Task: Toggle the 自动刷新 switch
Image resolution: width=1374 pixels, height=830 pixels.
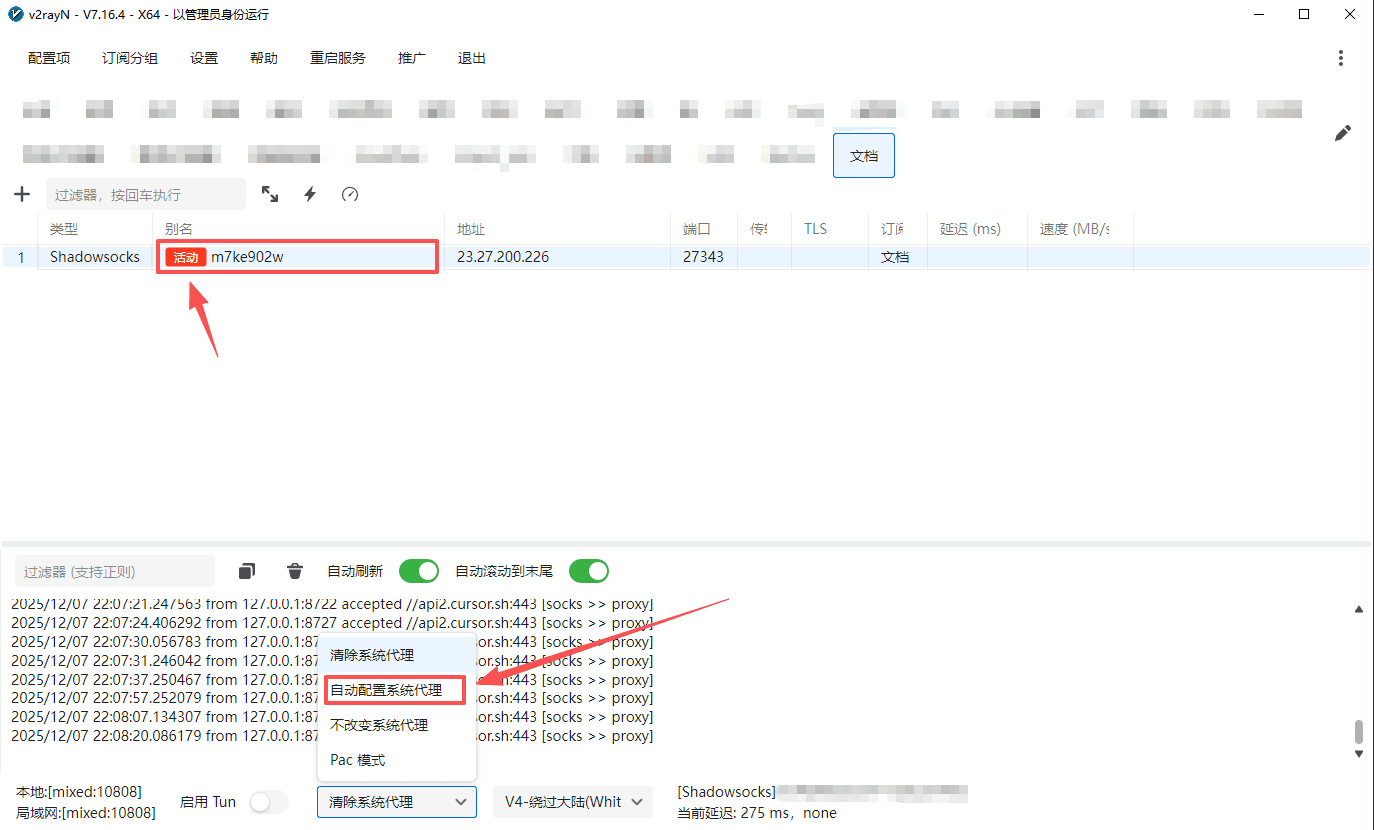Action: click(x=419, y=571)
